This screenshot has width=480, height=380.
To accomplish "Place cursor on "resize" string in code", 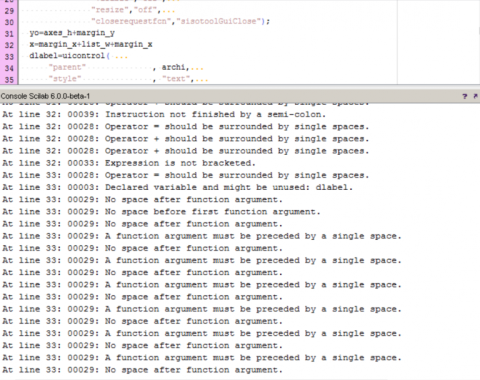I will click(x=111, y=10).
